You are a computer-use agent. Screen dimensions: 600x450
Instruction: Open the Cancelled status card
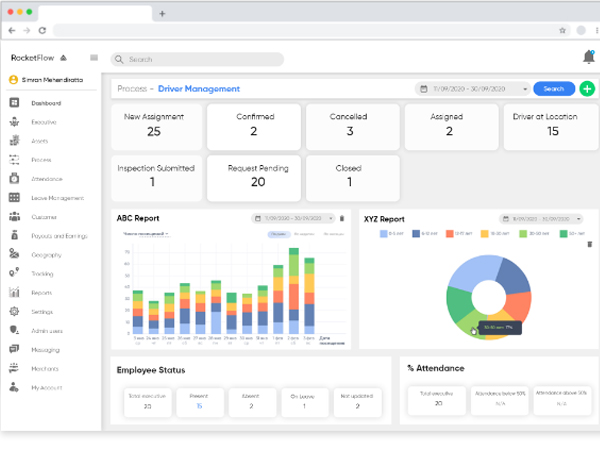click(353, 127)
